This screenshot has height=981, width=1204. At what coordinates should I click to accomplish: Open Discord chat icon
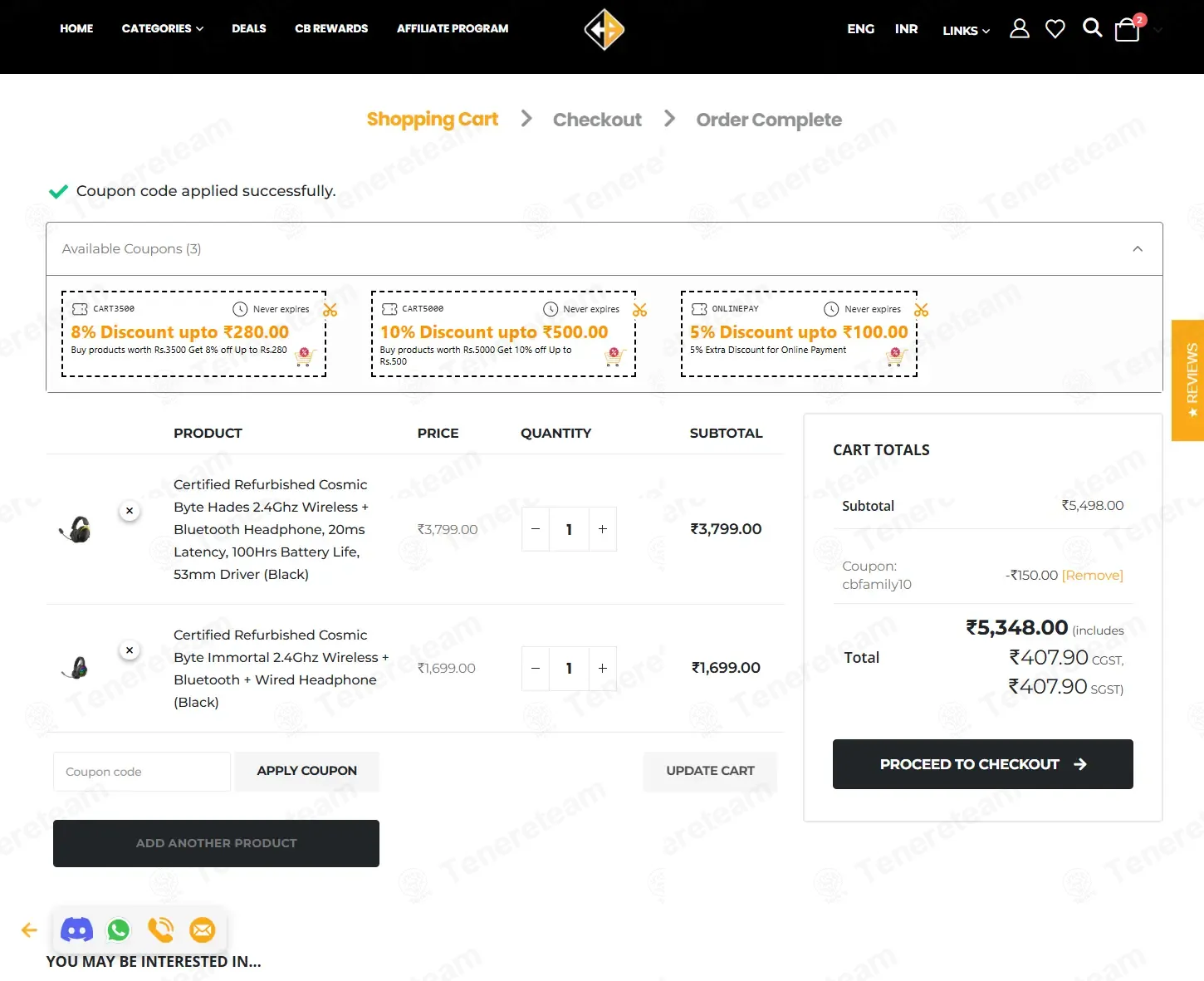77,930
